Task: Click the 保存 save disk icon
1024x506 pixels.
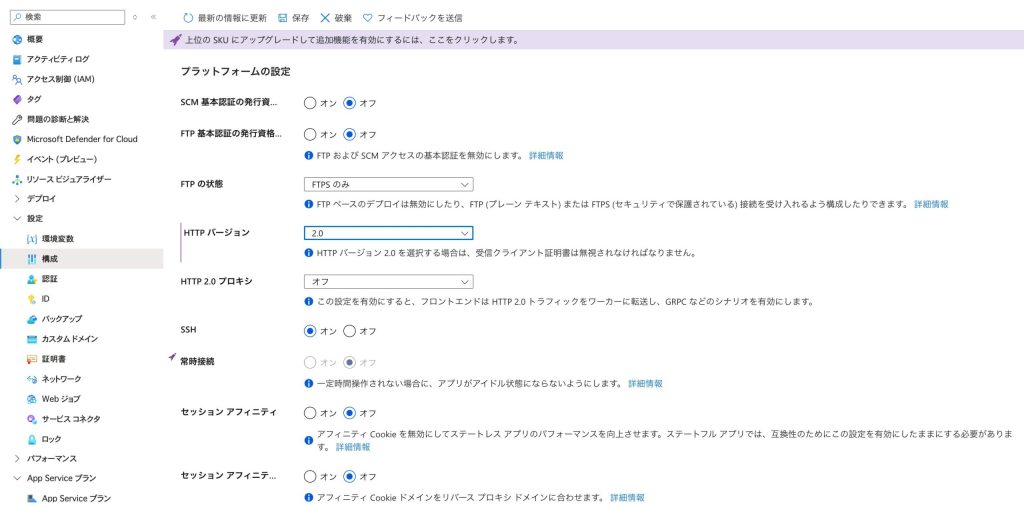Action: pos(283,18)
